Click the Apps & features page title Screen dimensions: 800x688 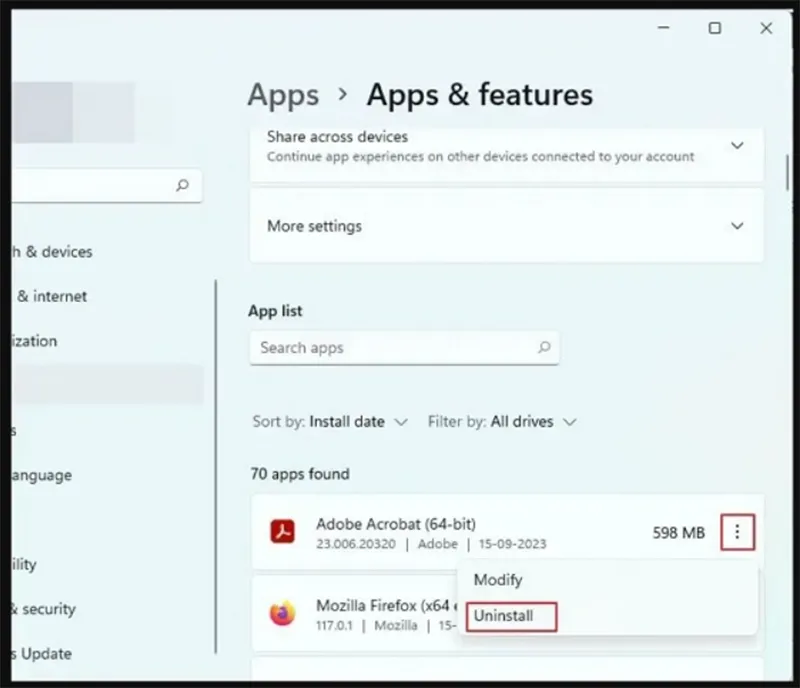tap(480, 95)
